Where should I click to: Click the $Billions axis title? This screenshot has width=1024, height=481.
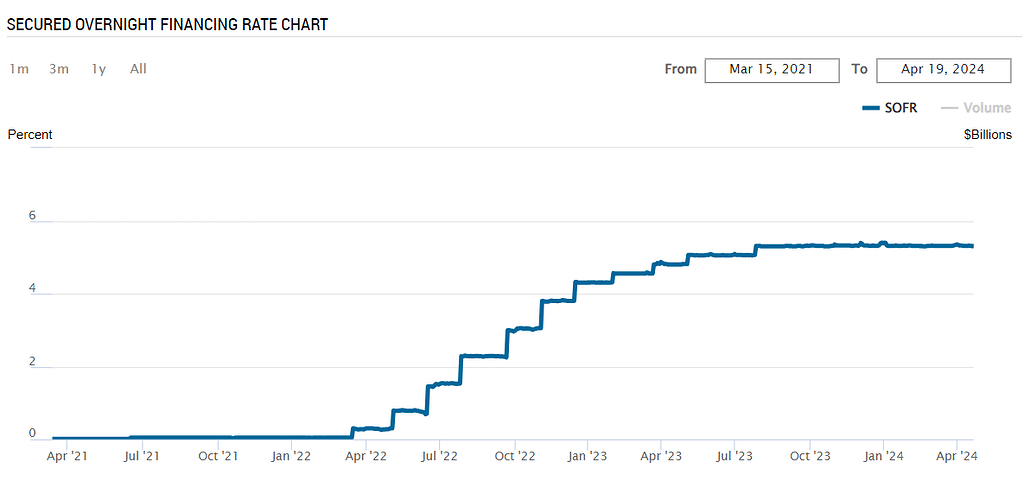987,134
